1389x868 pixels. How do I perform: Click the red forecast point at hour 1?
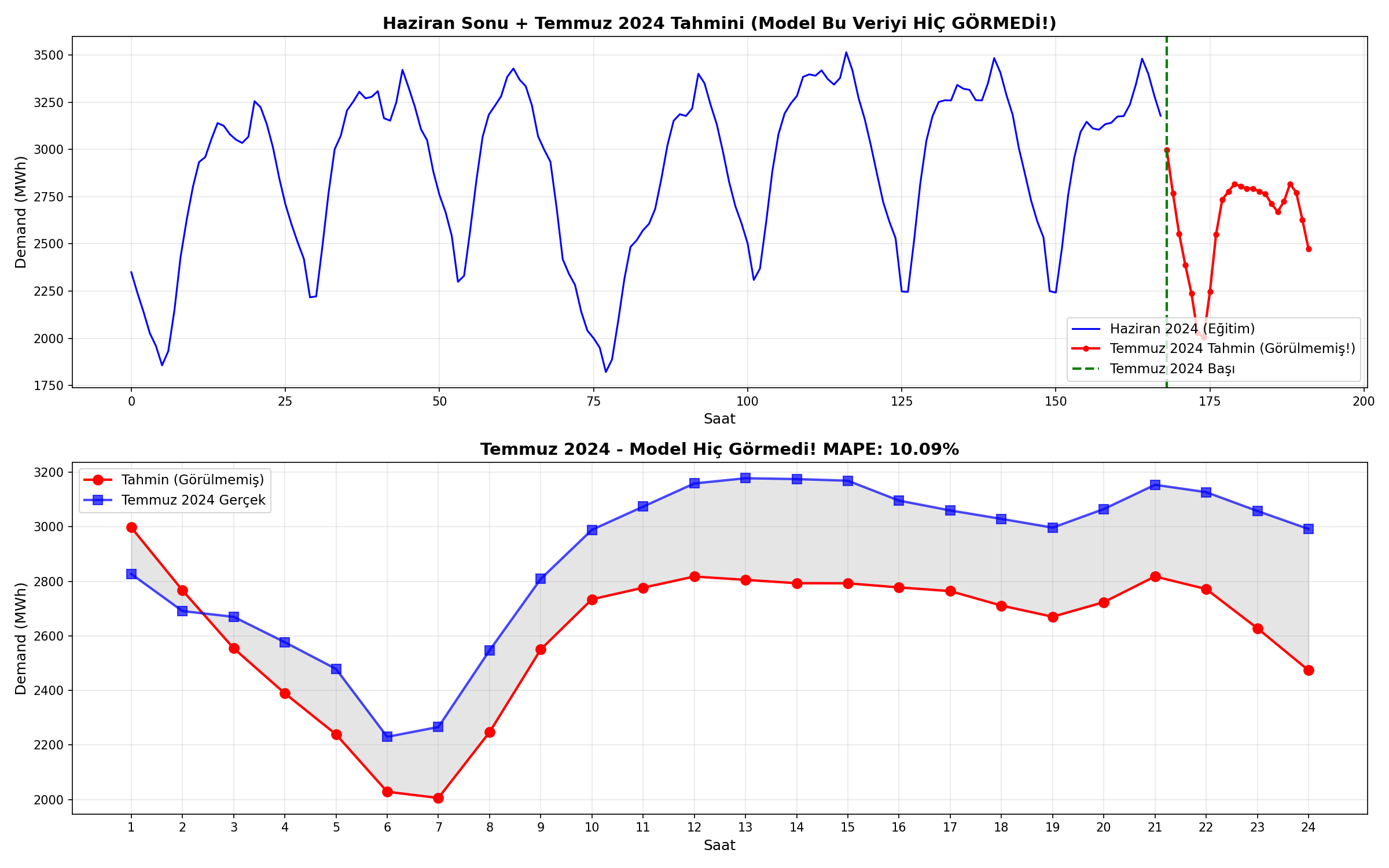click(131, 527)
